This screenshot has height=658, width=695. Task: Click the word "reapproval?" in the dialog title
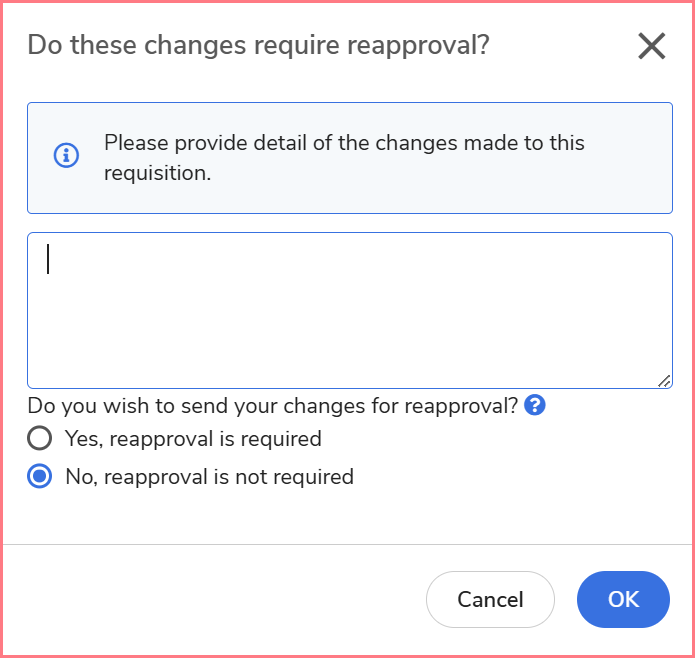click(429, 45)
